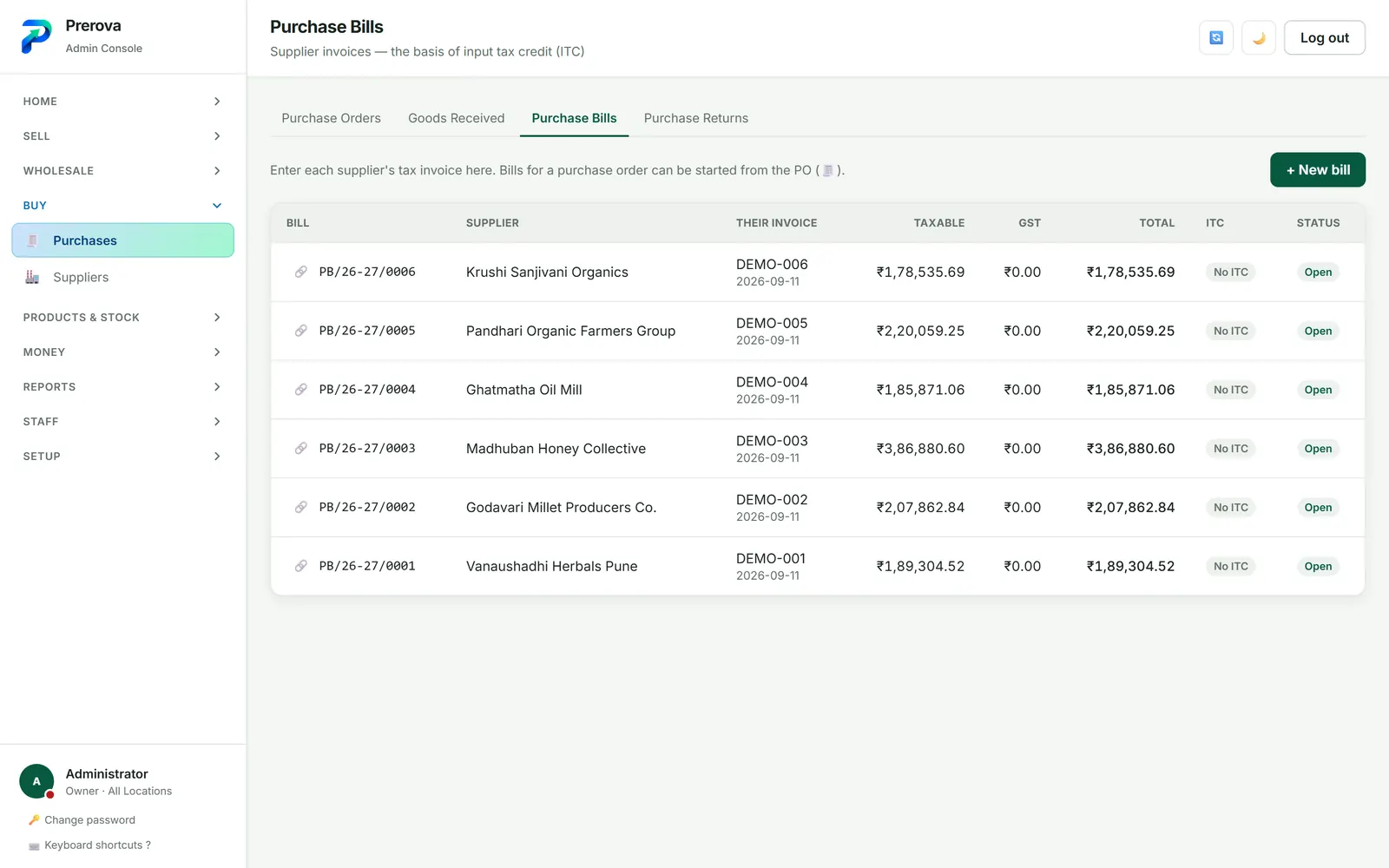
Task: Collapse the BUY sidebar section
Action: (122, 206)
